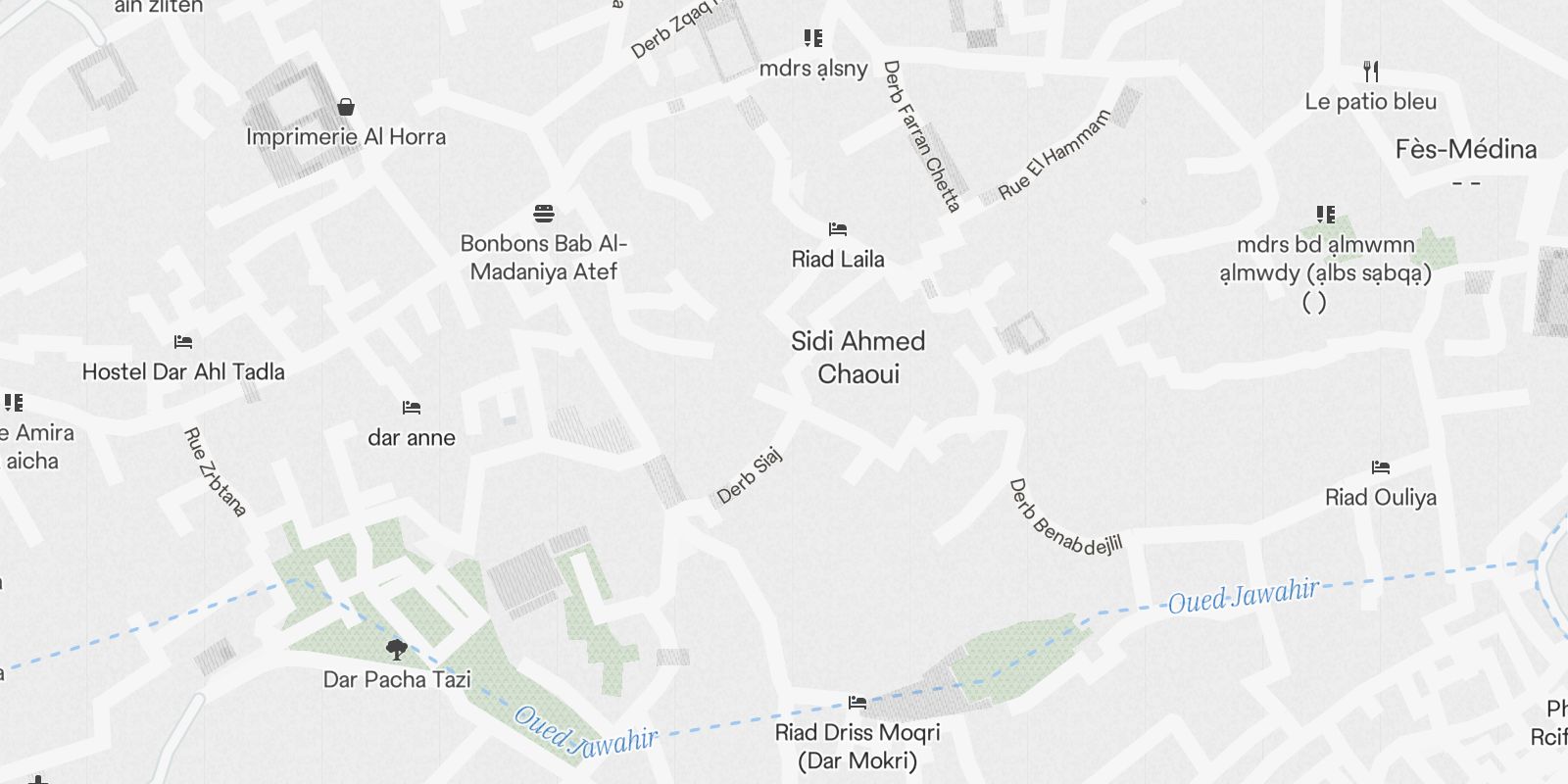Viewport: 1568px width, 784px height.
Task: Open the Le patio bleu restaurant icon
Action: point(1371,71)
